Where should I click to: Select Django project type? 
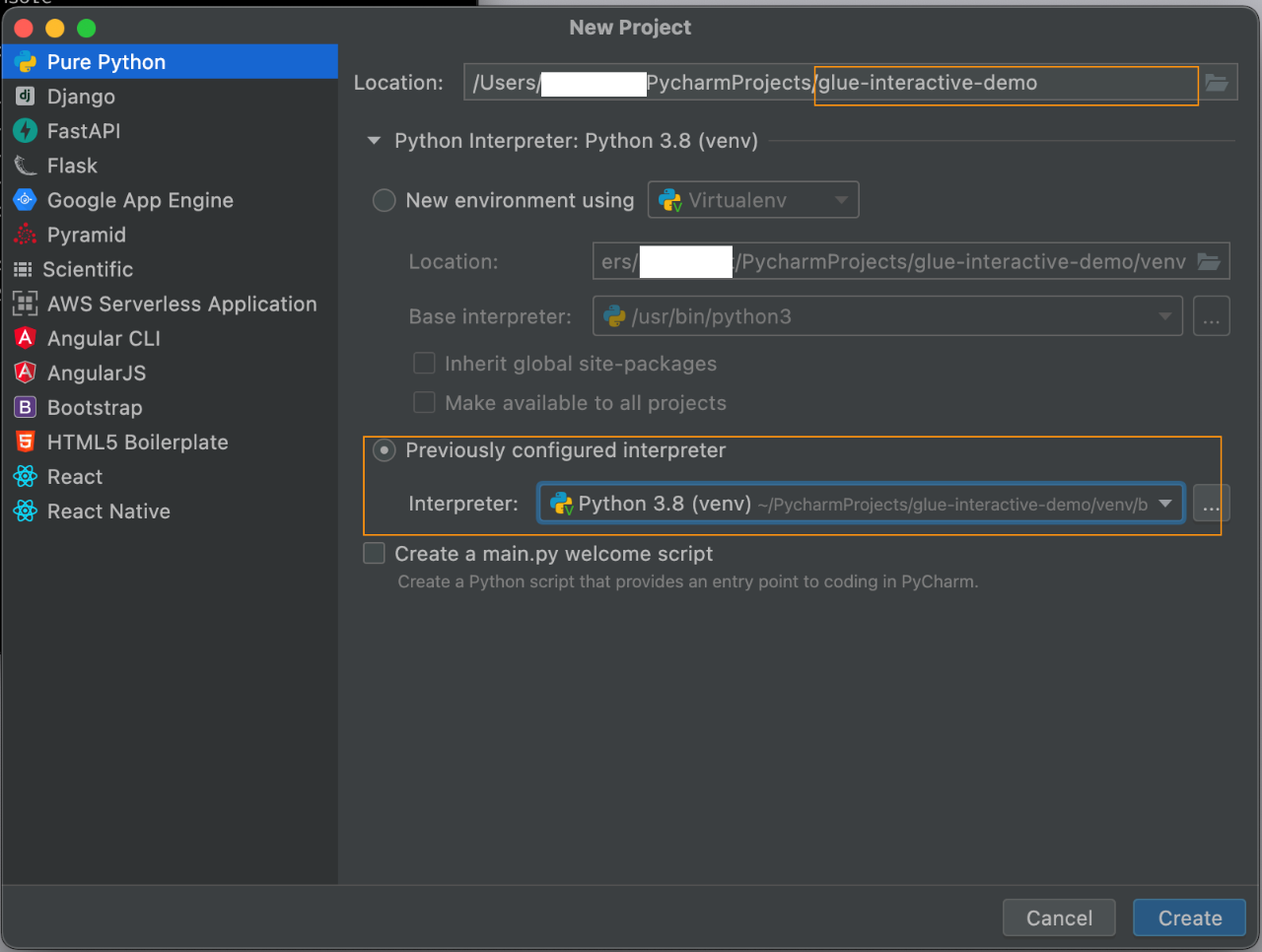click(x=170, y=97)
